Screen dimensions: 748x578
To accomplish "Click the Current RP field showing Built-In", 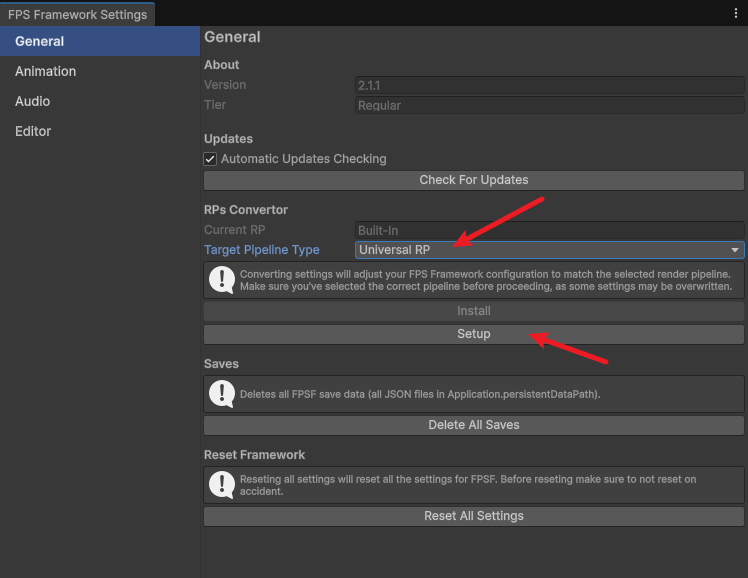I will click(x=550, y=230).
